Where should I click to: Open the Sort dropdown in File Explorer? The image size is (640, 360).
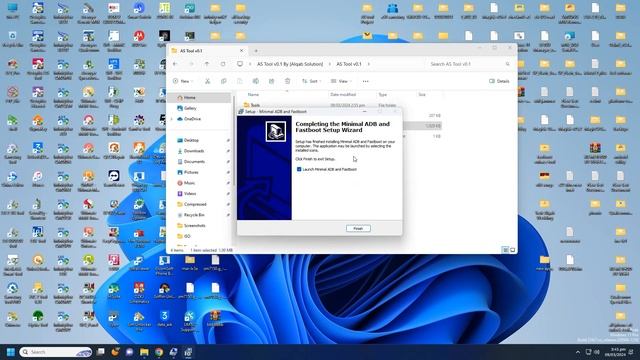[x=311, y=81]
